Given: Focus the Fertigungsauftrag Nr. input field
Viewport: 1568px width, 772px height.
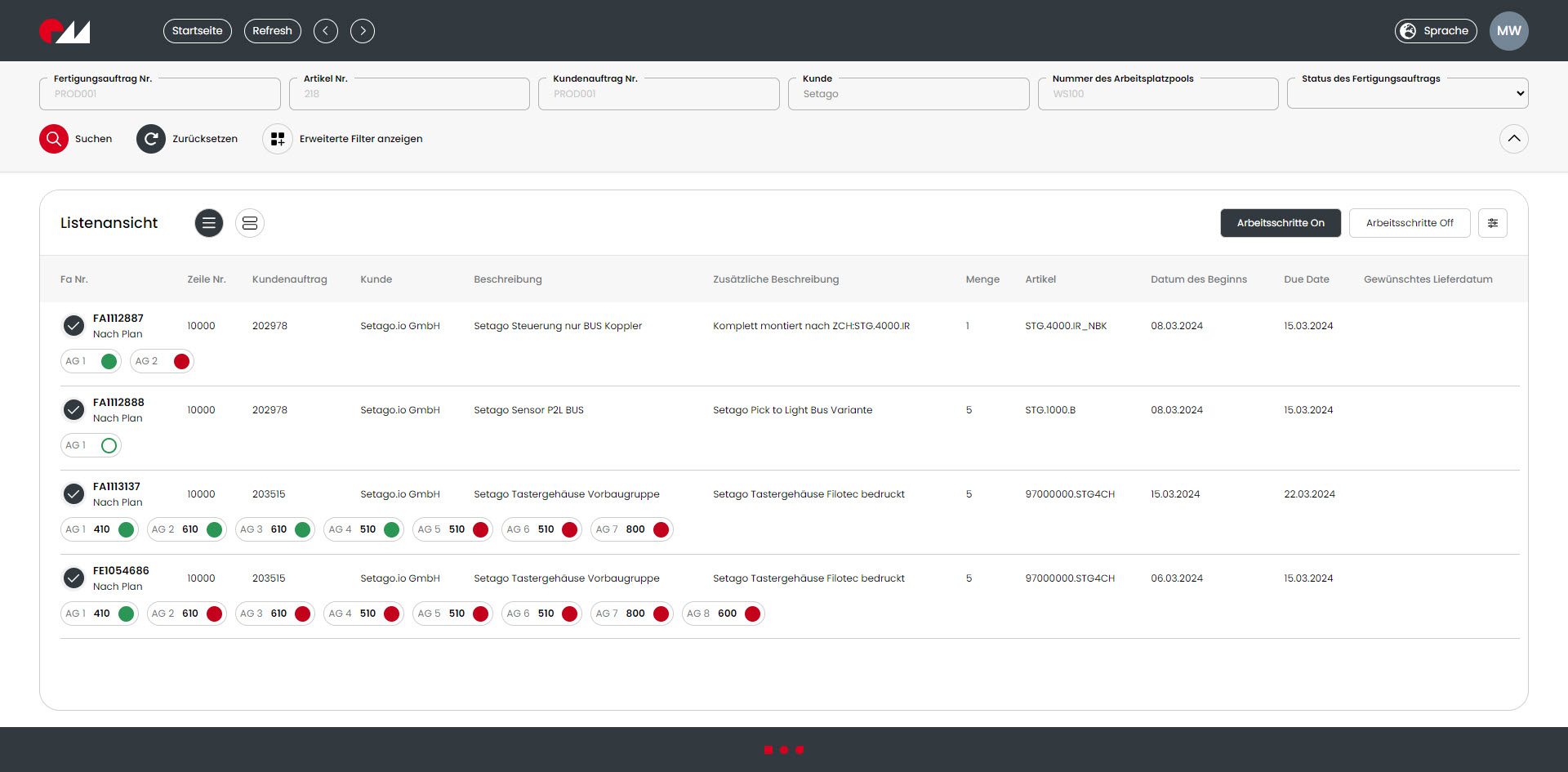Looking at the screenshot, I should point(160,94).
